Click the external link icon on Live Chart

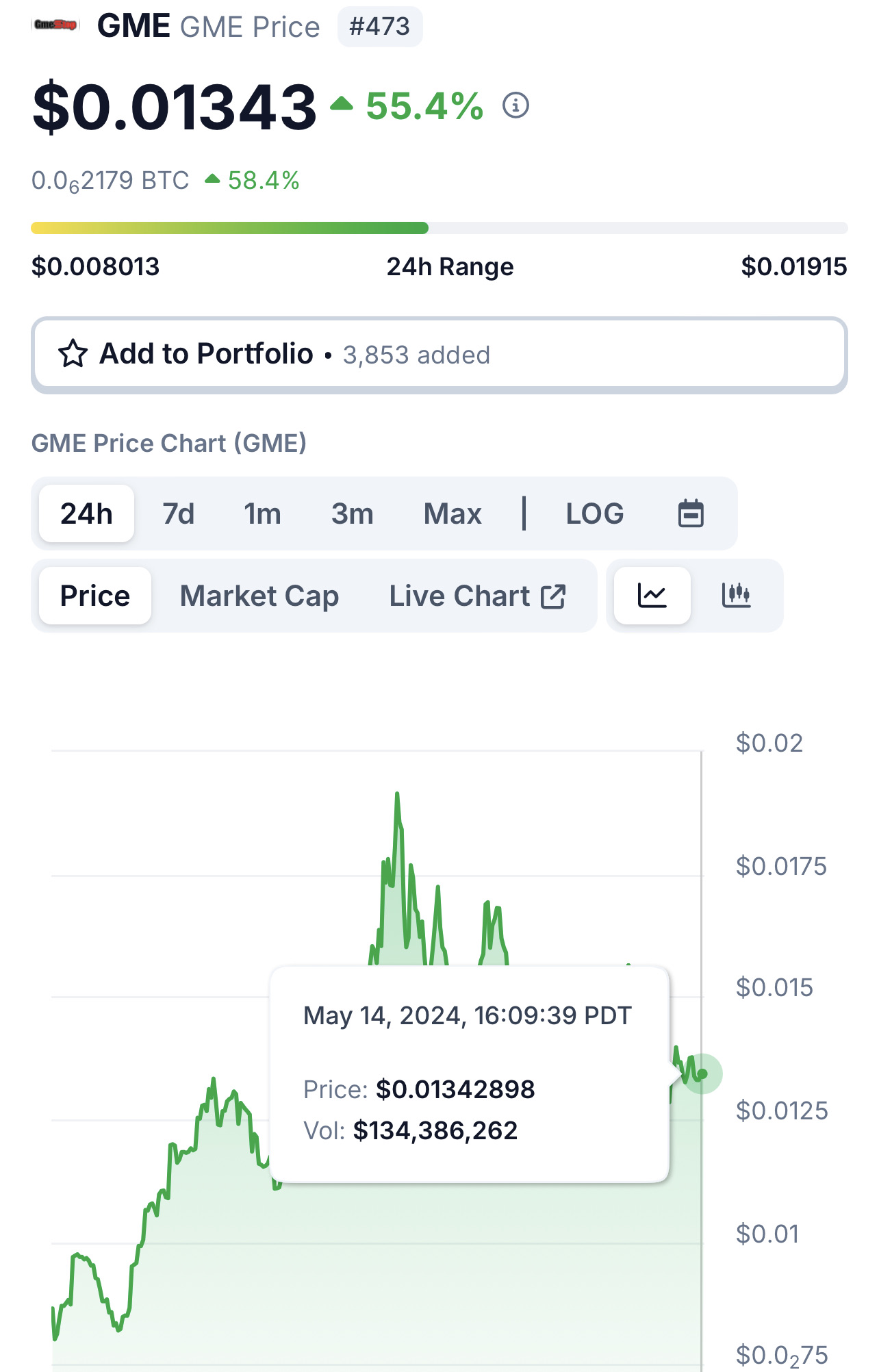point(553,596)
